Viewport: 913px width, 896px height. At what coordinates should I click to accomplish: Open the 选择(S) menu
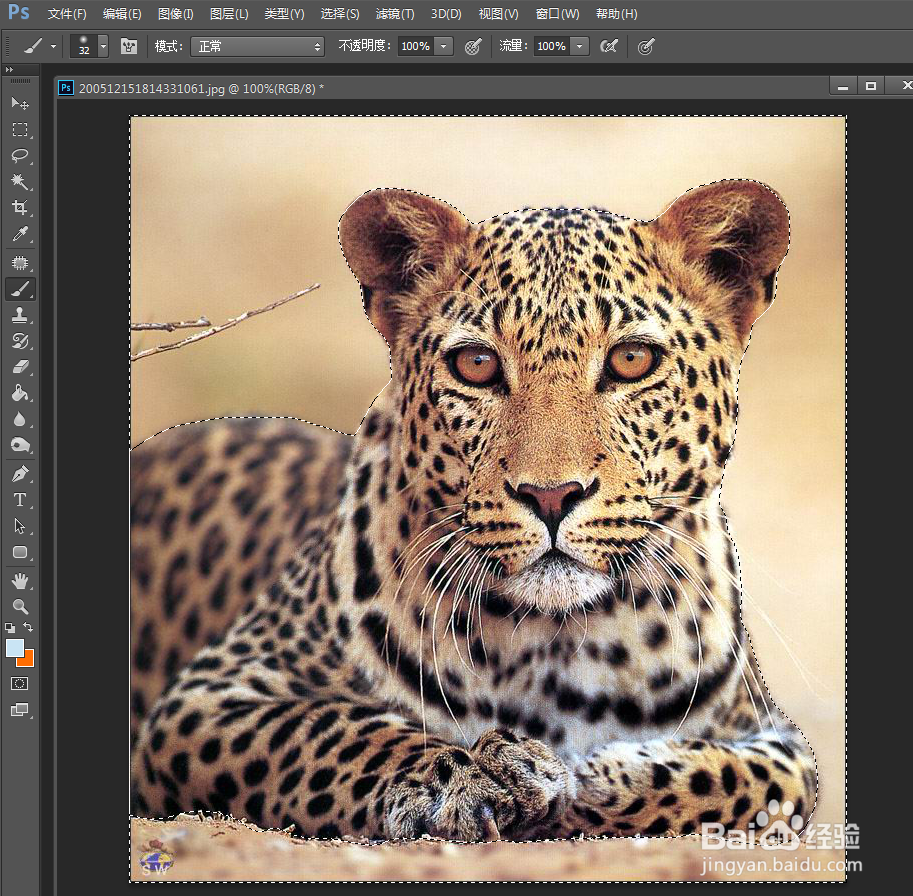click(340, 13)
